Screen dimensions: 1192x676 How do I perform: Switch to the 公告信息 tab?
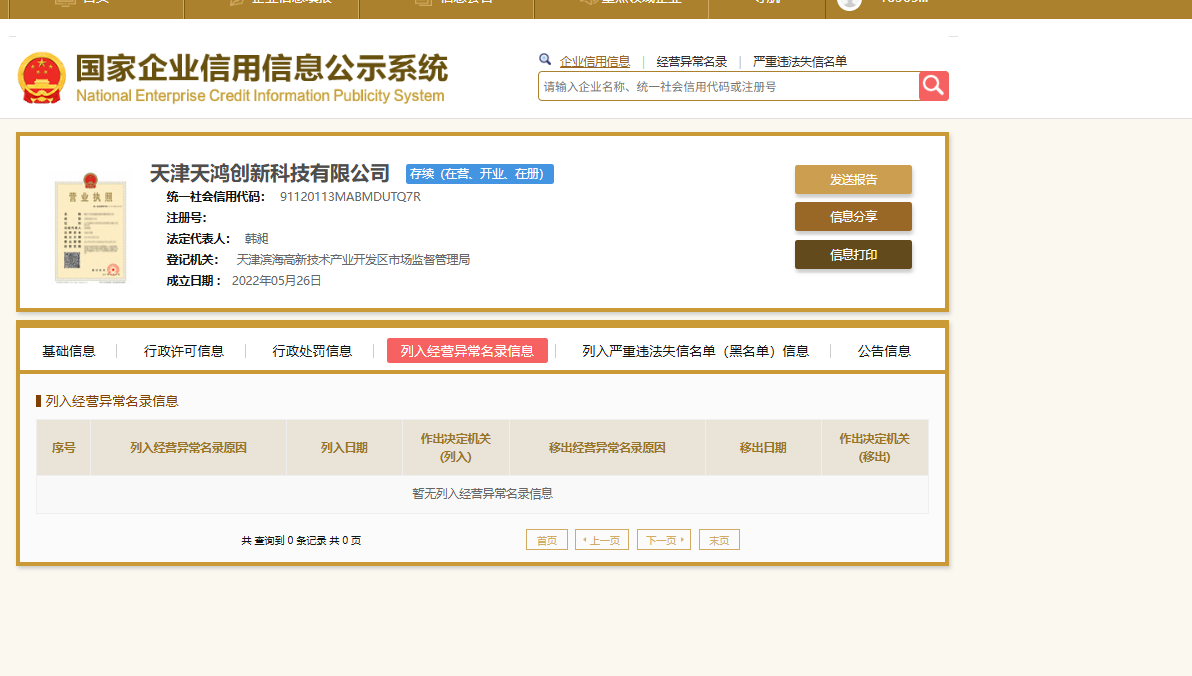coord(883,351)
